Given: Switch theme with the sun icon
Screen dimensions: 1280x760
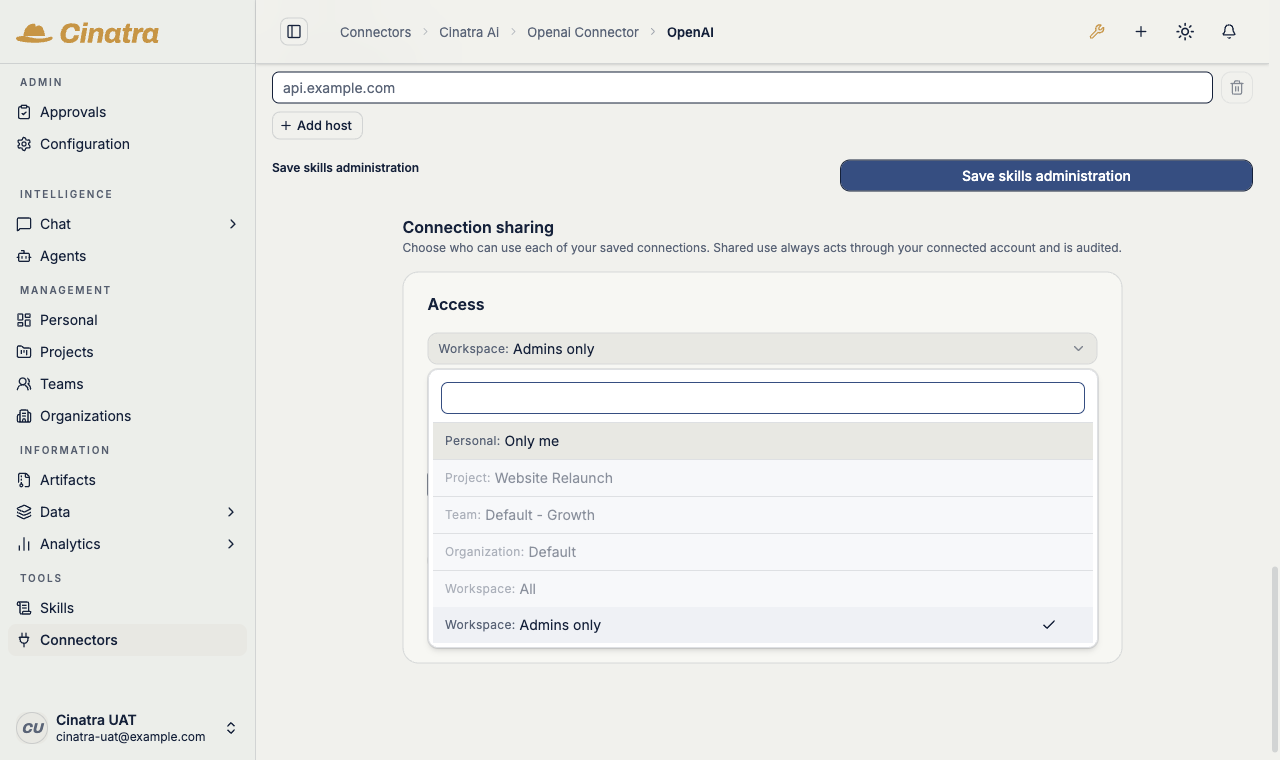Looking at the screenshot, I should coord(1185,32).
